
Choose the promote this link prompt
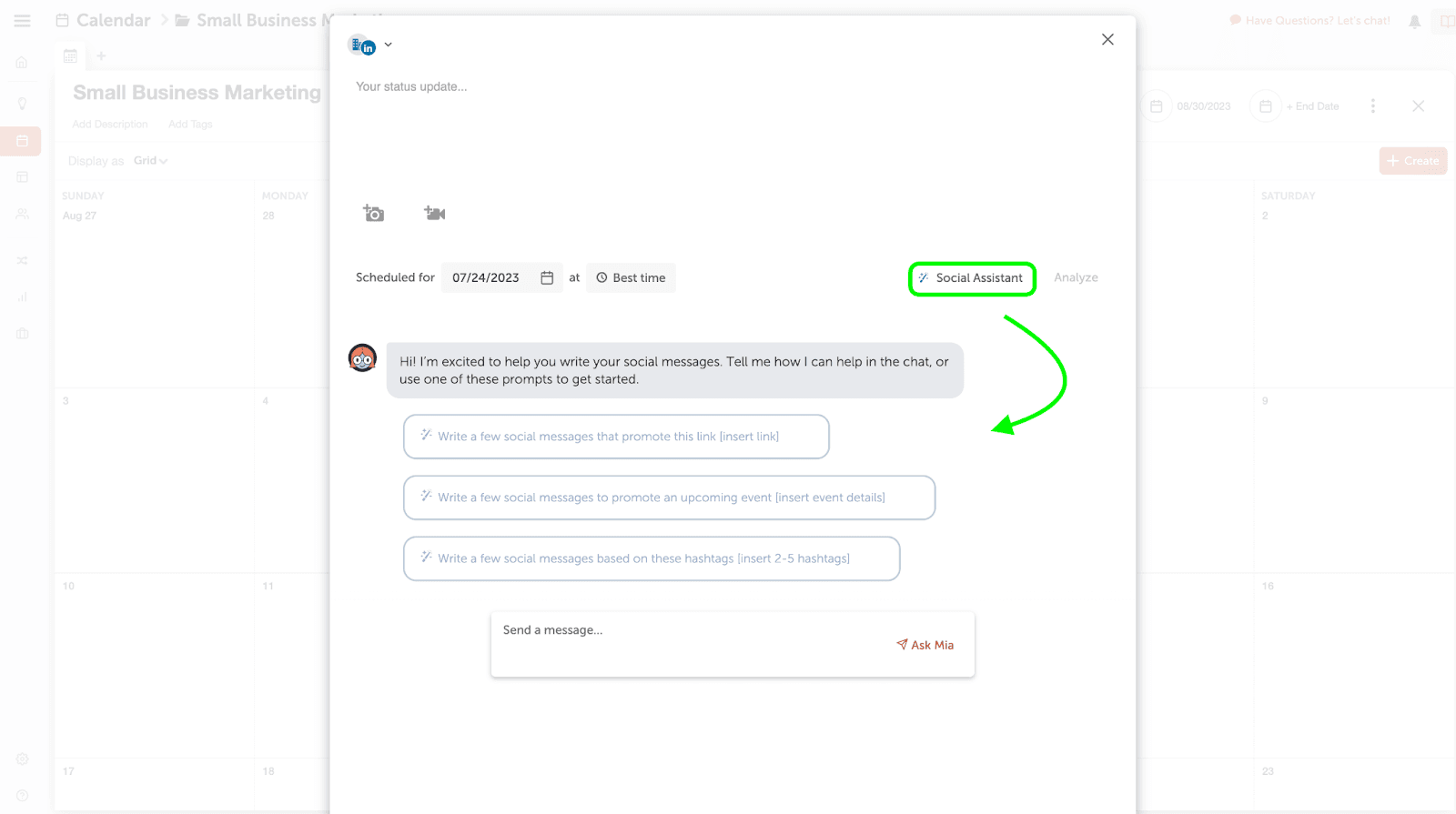615,437
